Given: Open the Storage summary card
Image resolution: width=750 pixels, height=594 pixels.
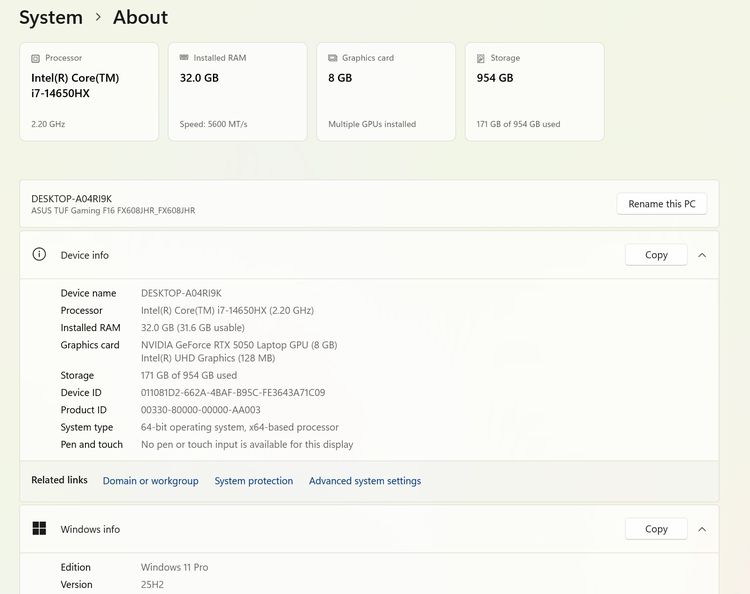Looking at the screenshot, I should [535, 92].
